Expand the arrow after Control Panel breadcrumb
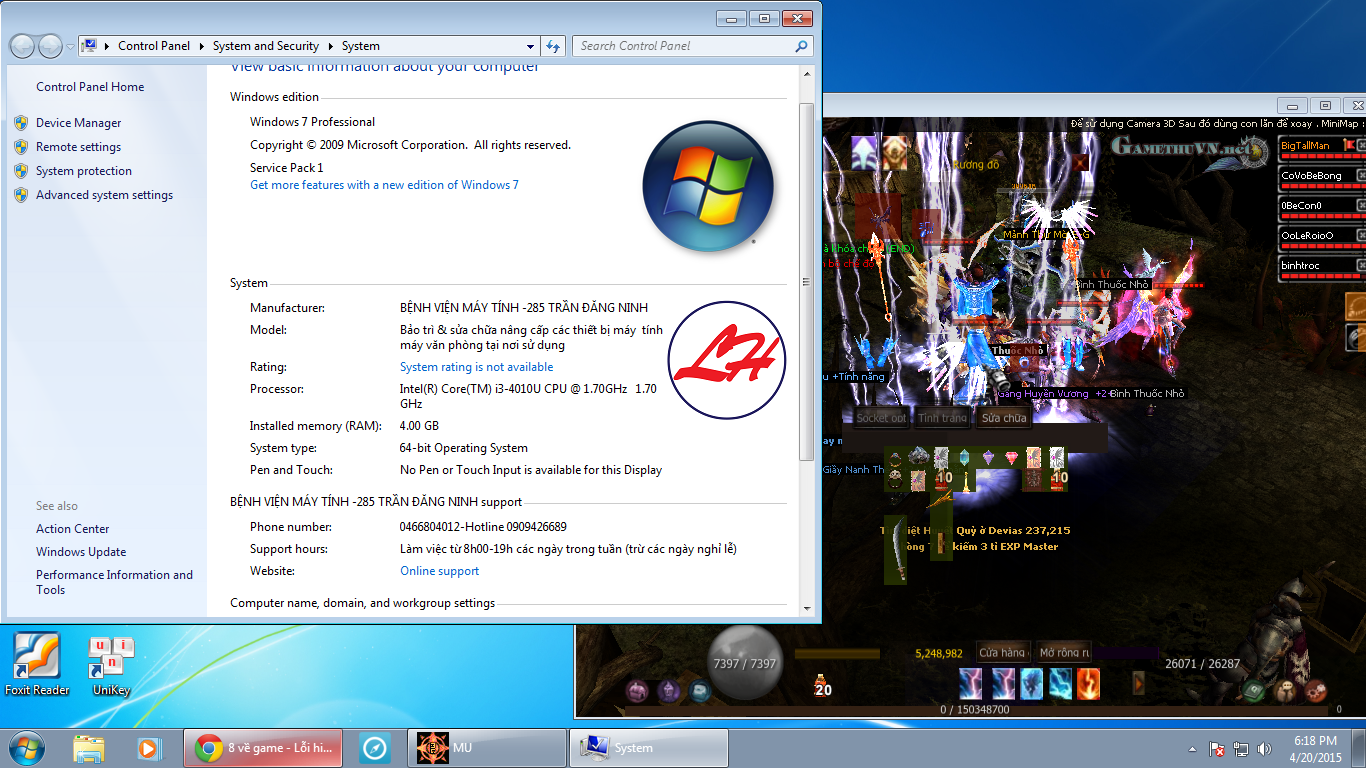Viewport: 1366px width, 768px height. (x=201, y=46)
